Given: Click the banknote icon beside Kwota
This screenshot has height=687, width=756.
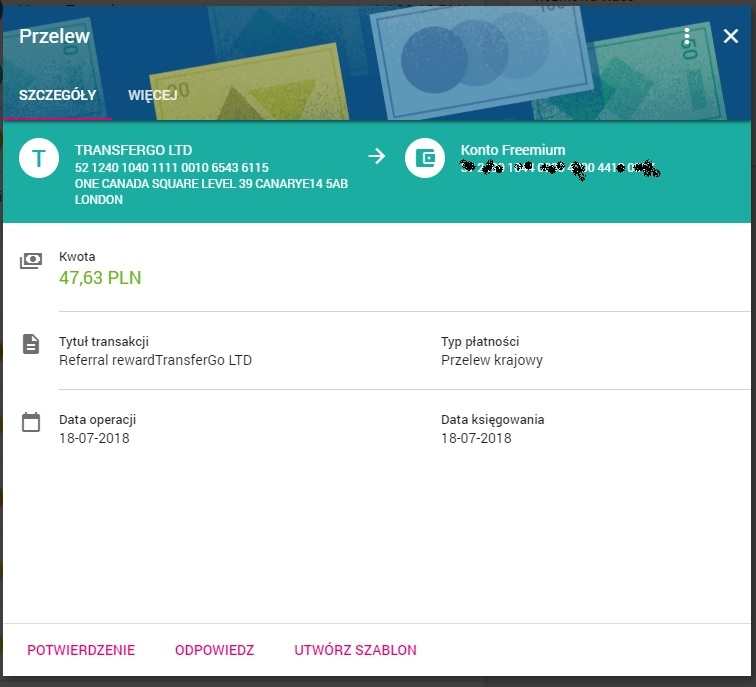Looking at the screenshot, I should tap(31, 261).
